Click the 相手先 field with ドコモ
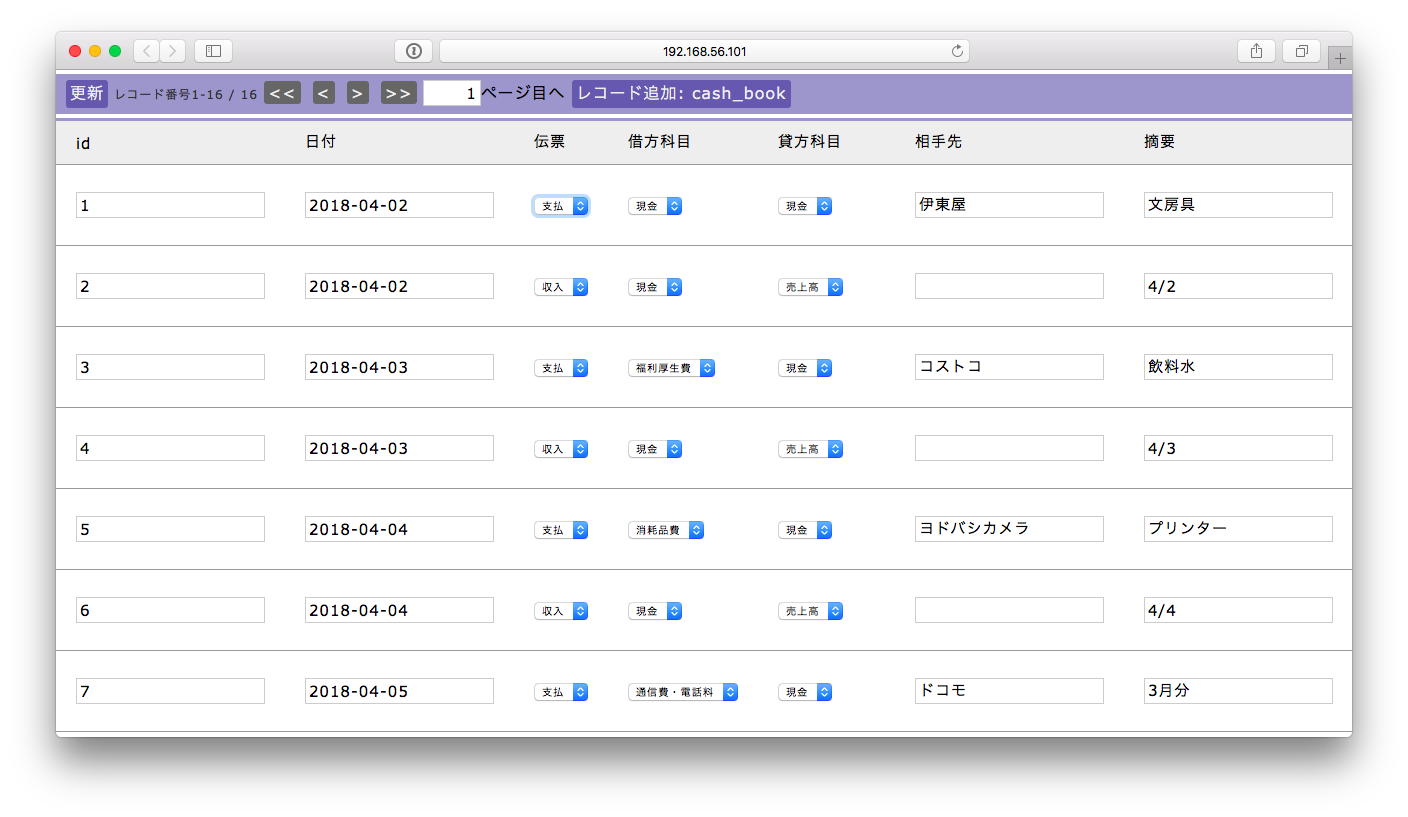This screenshot has height=817, width=1408. tap(1009, 691)
